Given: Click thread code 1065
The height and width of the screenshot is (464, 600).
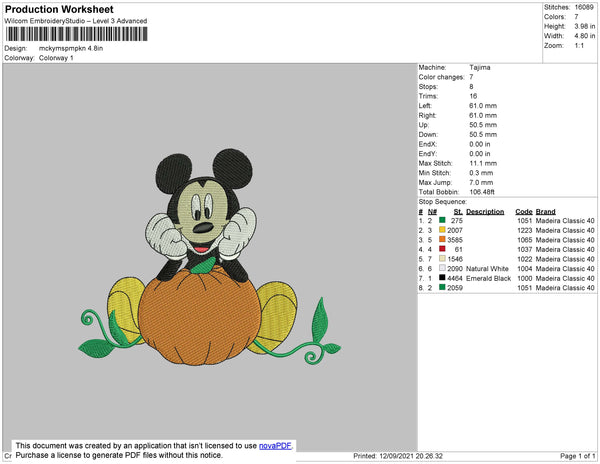Looking at the screenshot, I should pyautogui.click(x=524, y=240).
